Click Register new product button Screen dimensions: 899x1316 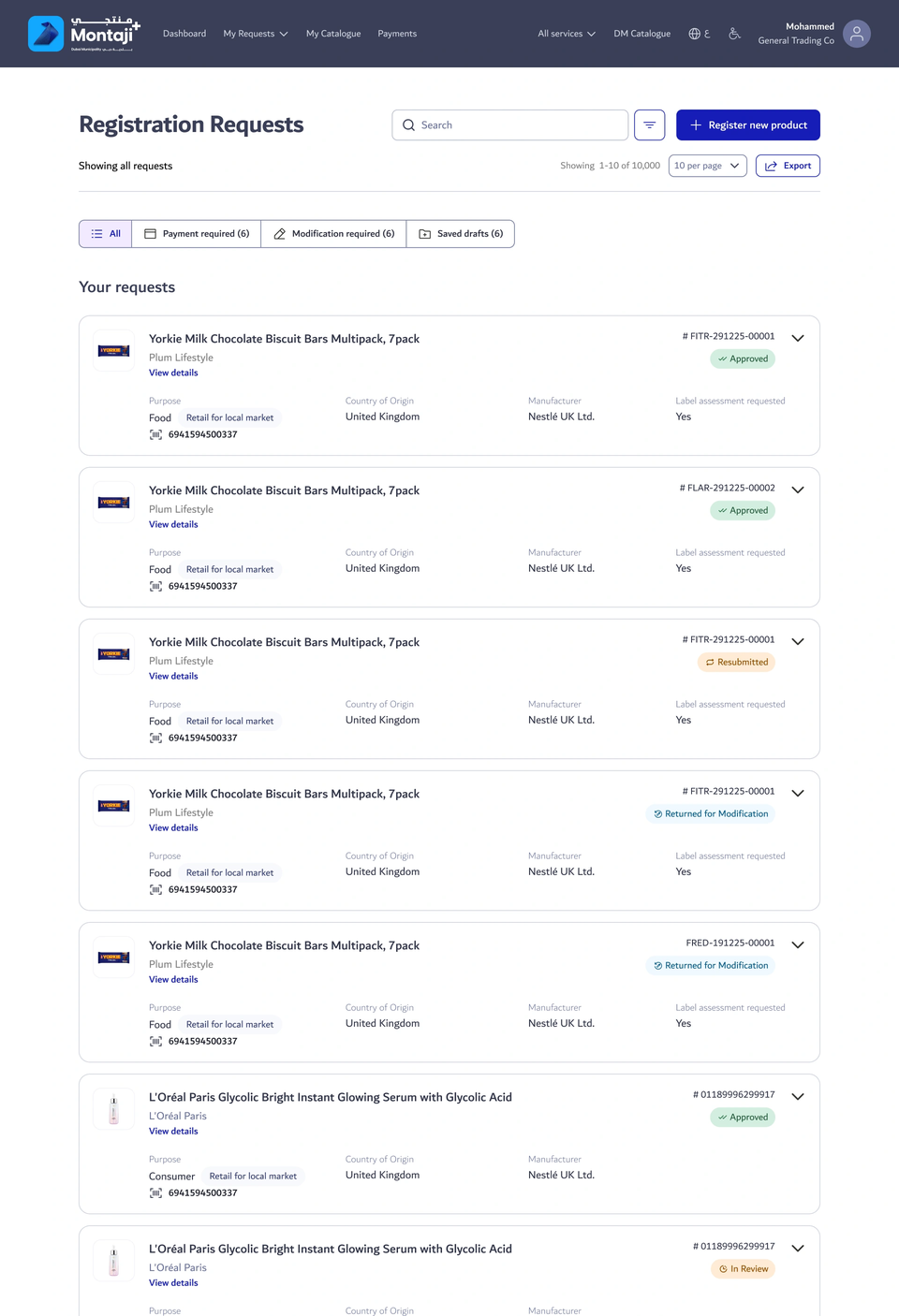click(748, 124)
